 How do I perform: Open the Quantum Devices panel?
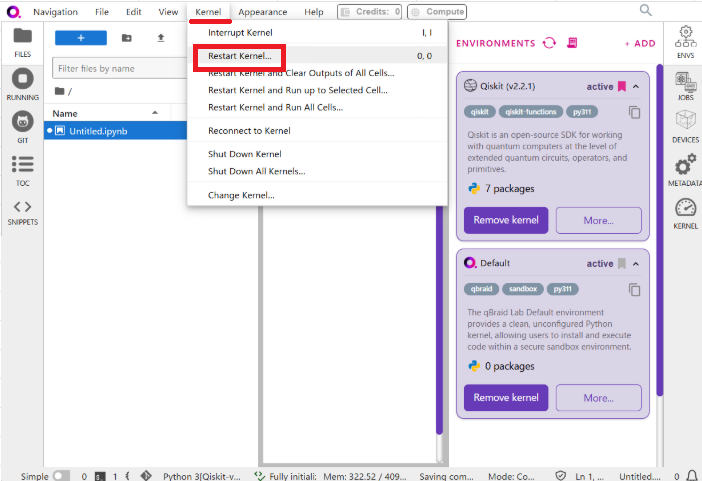pos(685,123)
